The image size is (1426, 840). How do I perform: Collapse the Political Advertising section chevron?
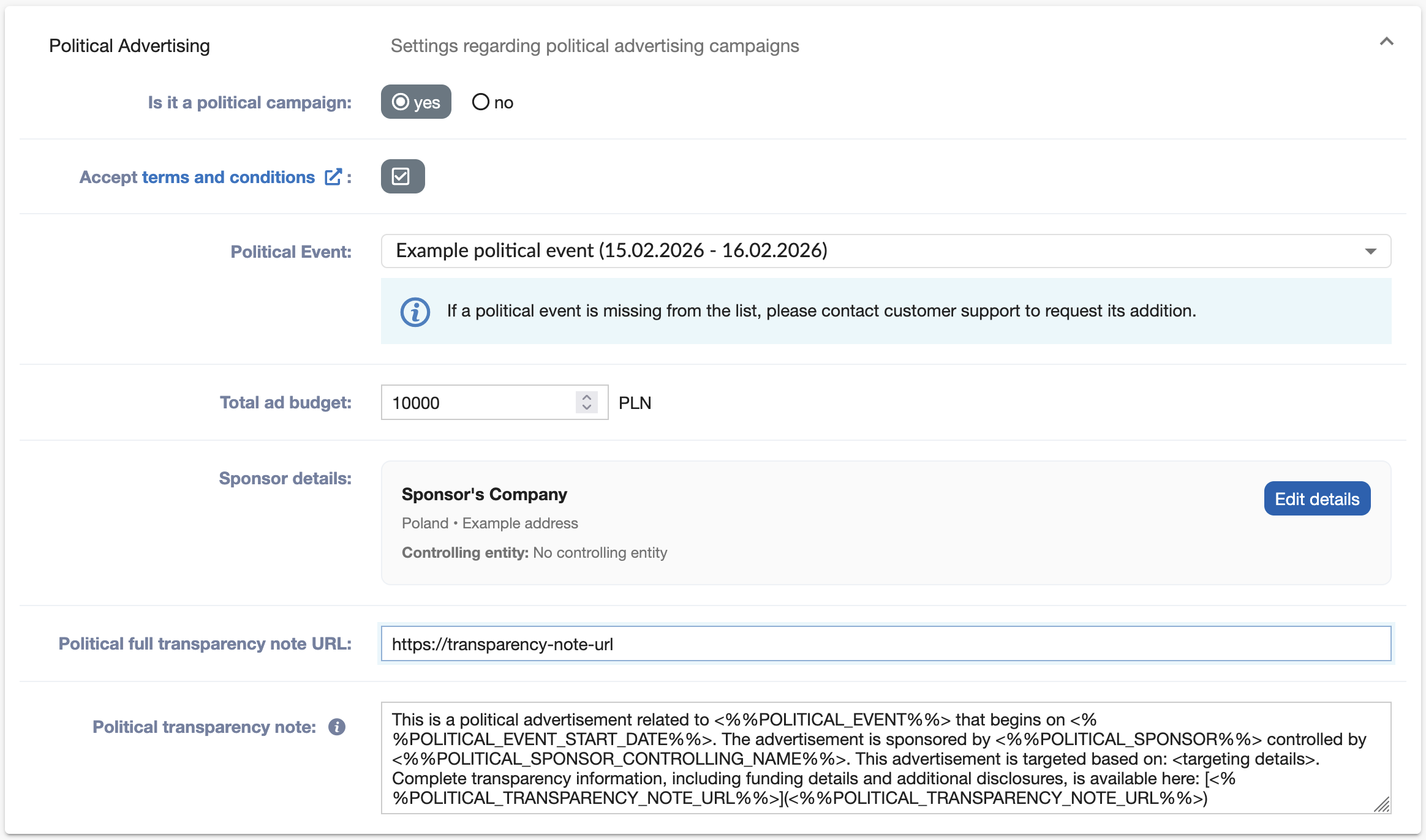1386,42
